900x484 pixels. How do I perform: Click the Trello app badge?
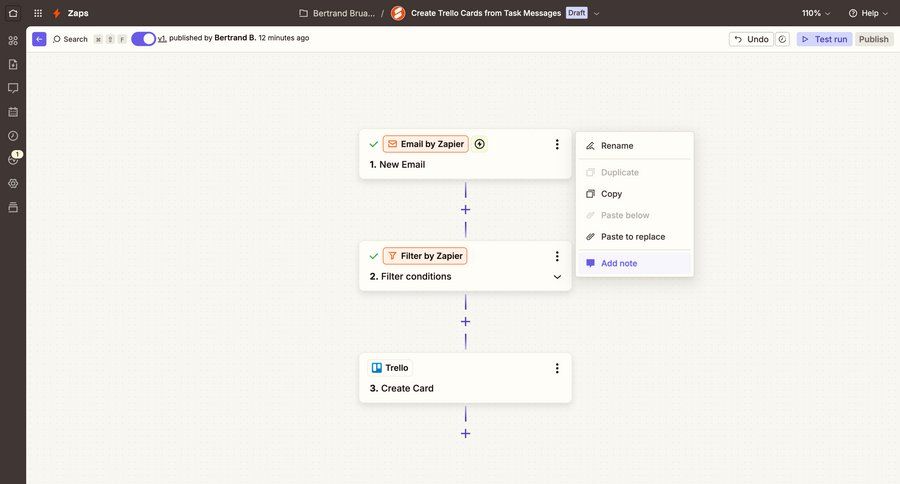click(390, 368)
